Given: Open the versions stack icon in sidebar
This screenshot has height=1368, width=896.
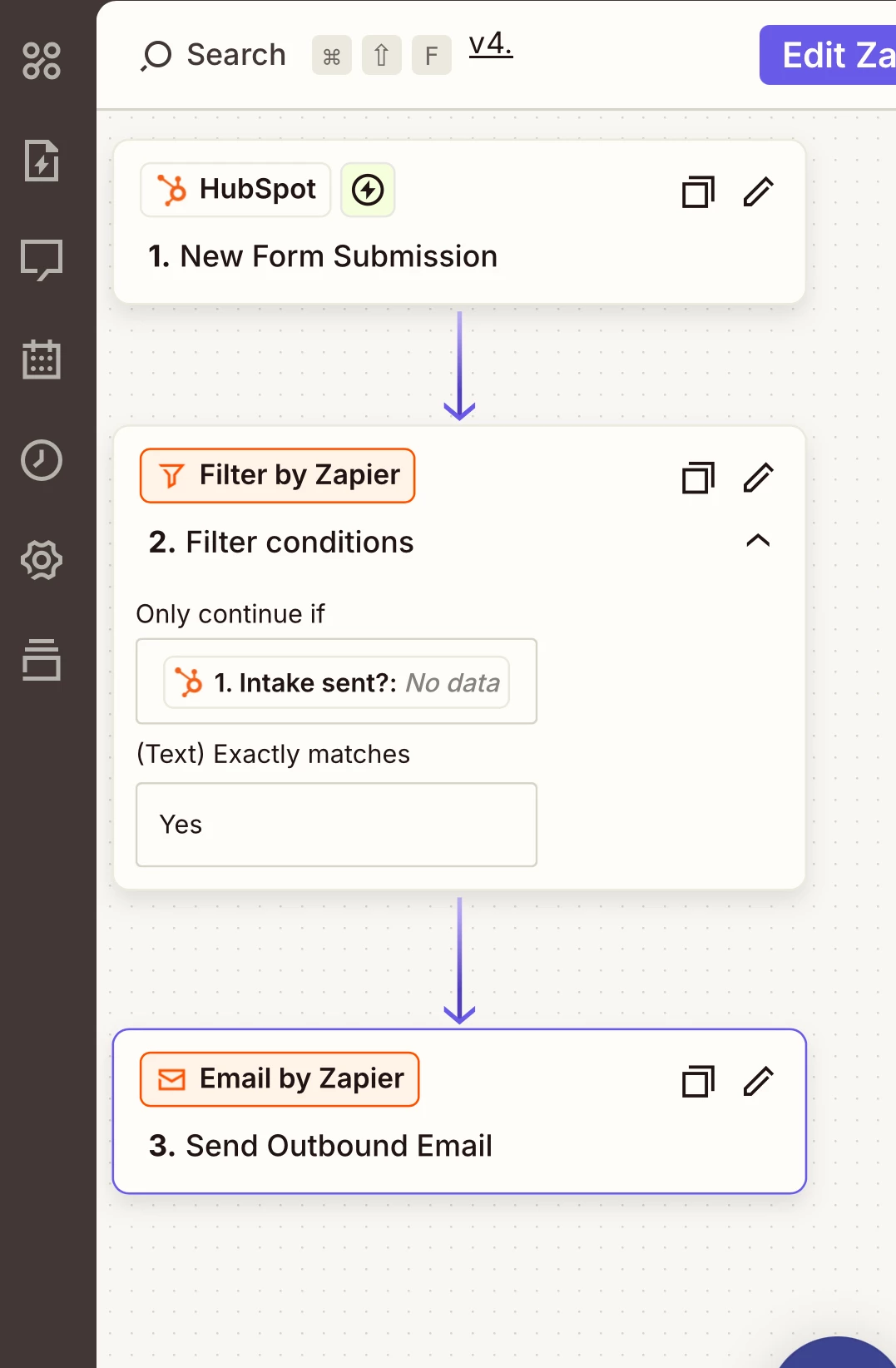Looking at the screenshot, I should [42, 660].
